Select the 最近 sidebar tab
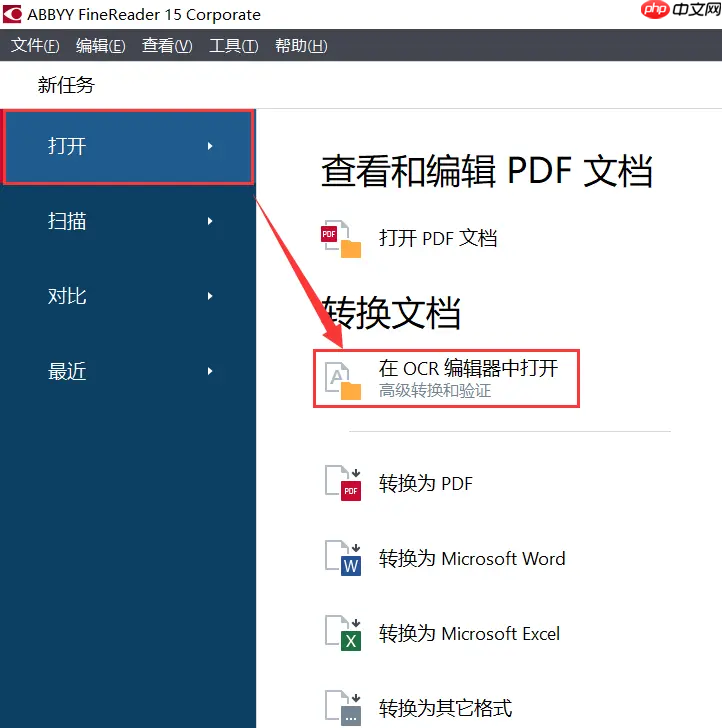Image resolution: width=722 pixels, height=728 pixels. point(128,371)
